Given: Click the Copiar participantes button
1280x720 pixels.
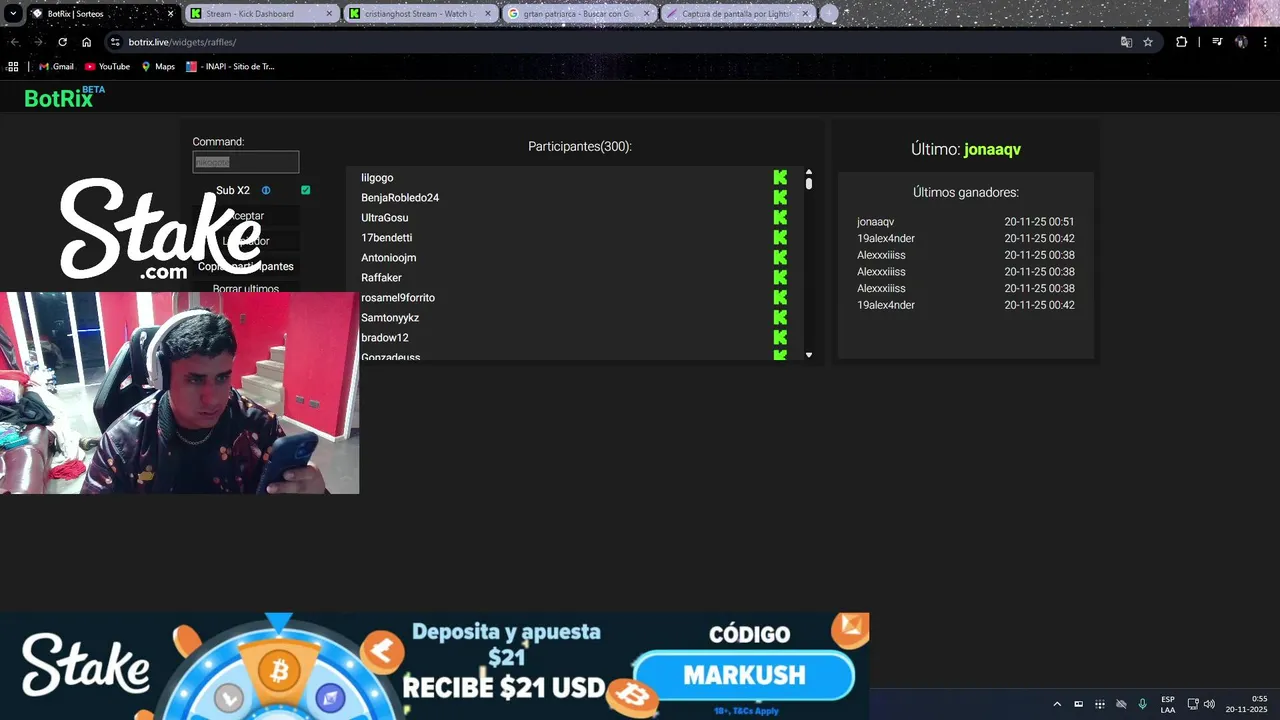Looking at the screenshot, I should 246,266.
